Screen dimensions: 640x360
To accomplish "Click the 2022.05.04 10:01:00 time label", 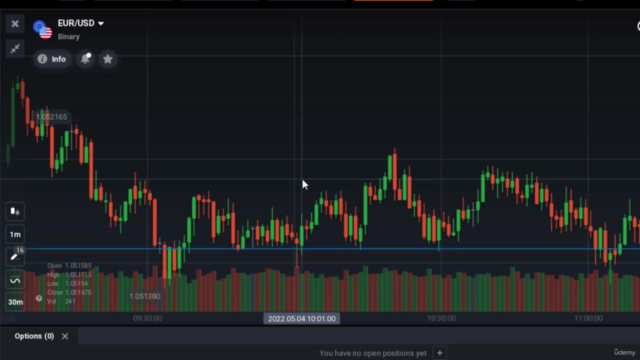I will [x=302, y=319].
